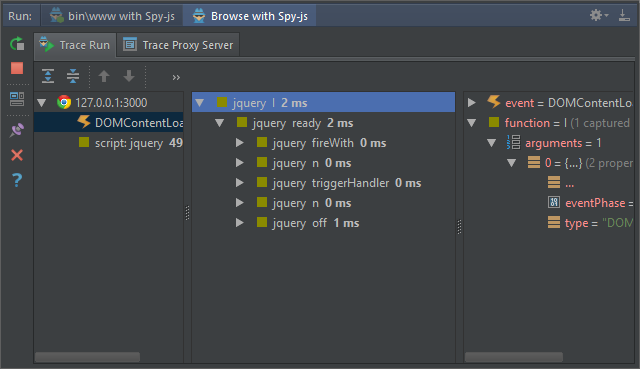Select the jquery fireWith 0 ms row
Screen dimensions: 640x369
(x=323, y=142)
